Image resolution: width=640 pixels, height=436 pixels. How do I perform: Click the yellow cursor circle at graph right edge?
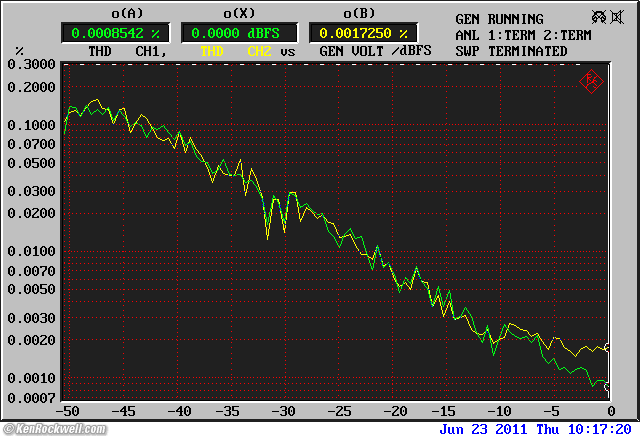pyautogui.click(x=609, y=348)
